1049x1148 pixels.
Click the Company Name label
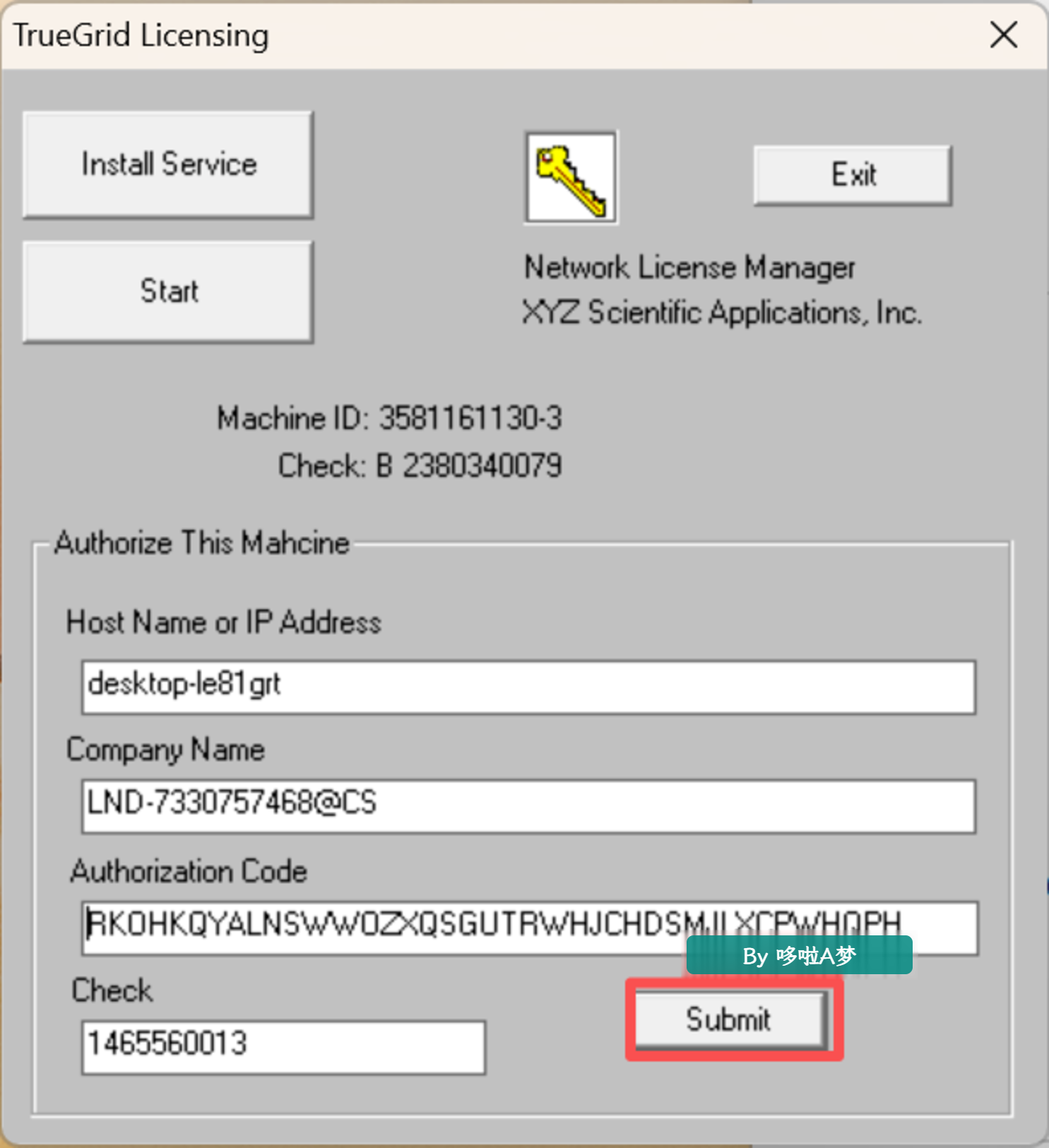click(x=165, y=750)
